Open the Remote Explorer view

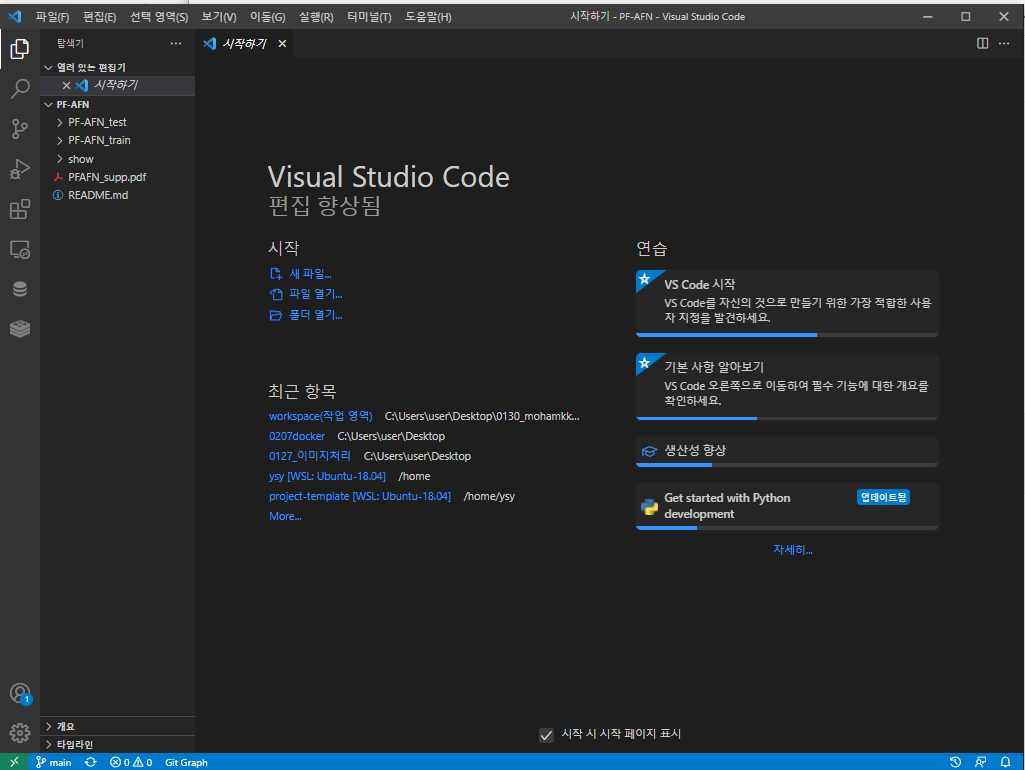point(20,249)
